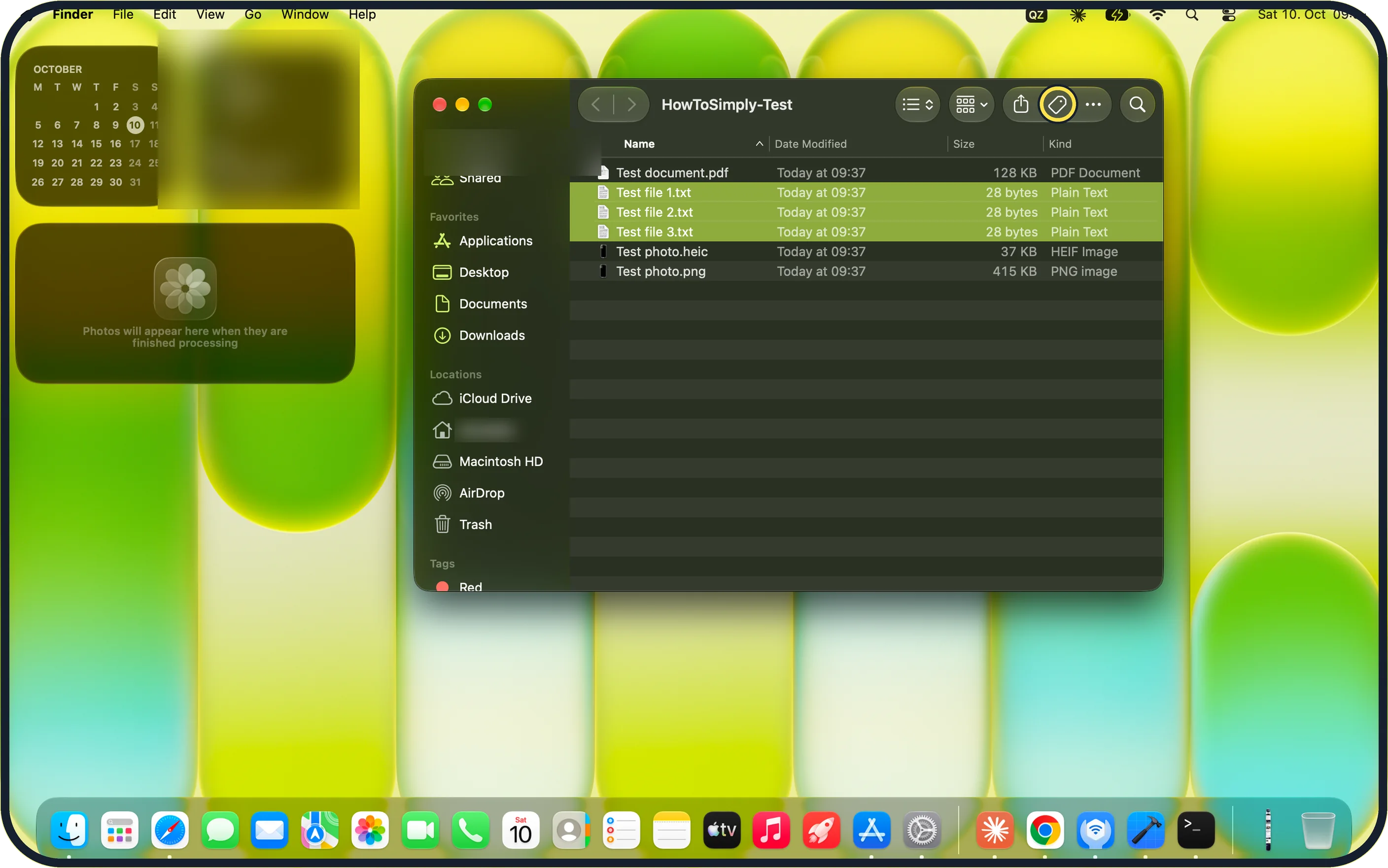Open the Share toolbar button

coord(1020,104)
